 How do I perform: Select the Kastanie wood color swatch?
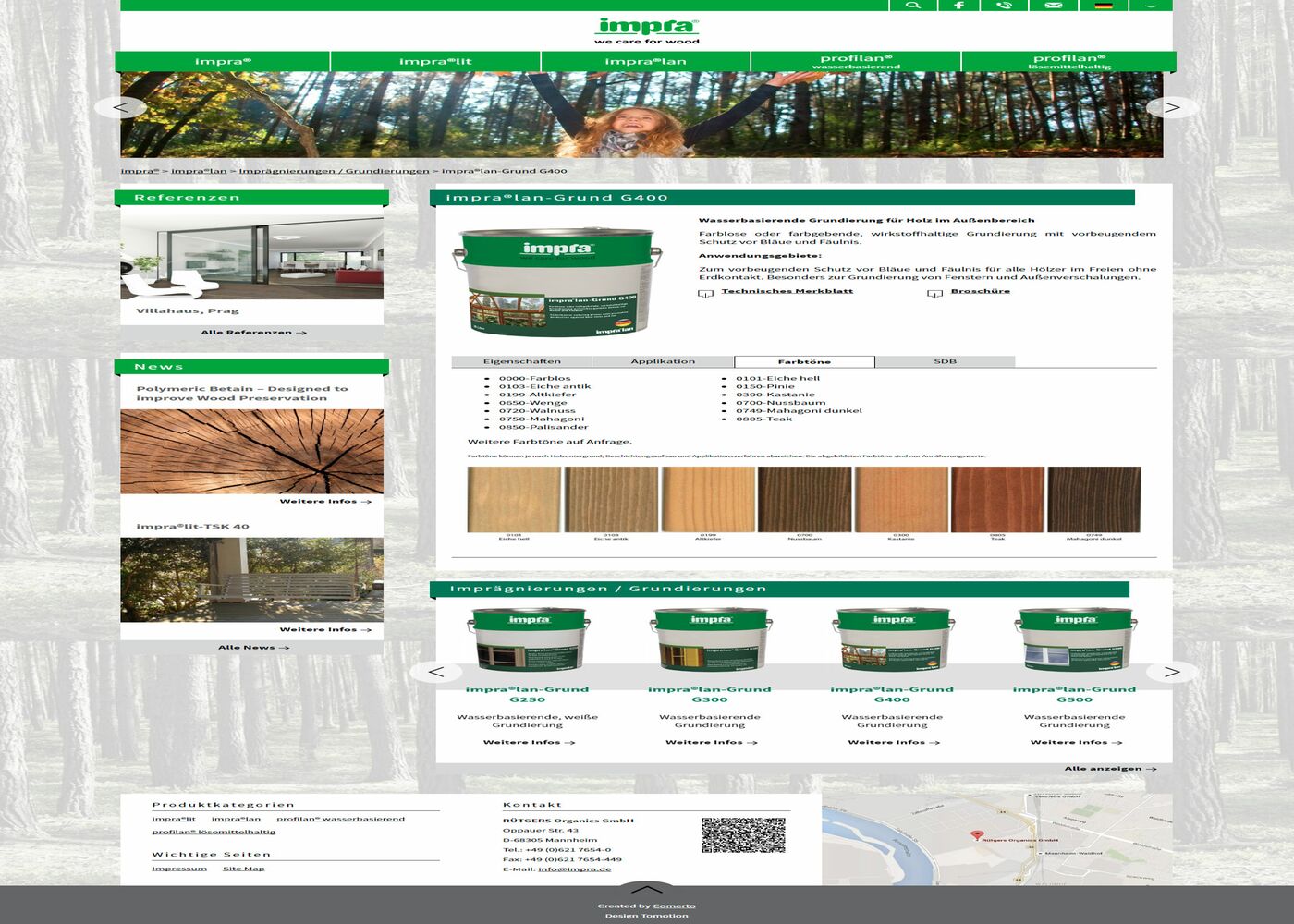pyautogui.click(x=901, y=500)
